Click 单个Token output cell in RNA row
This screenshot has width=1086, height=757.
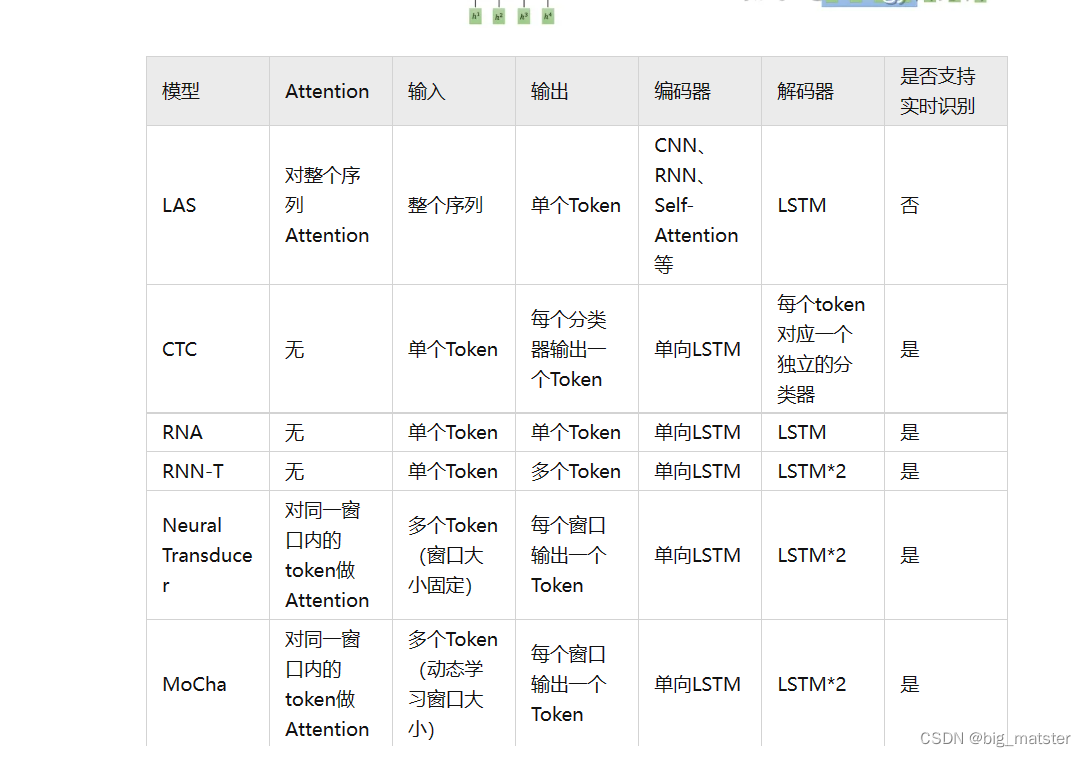[x=577, y=433]
